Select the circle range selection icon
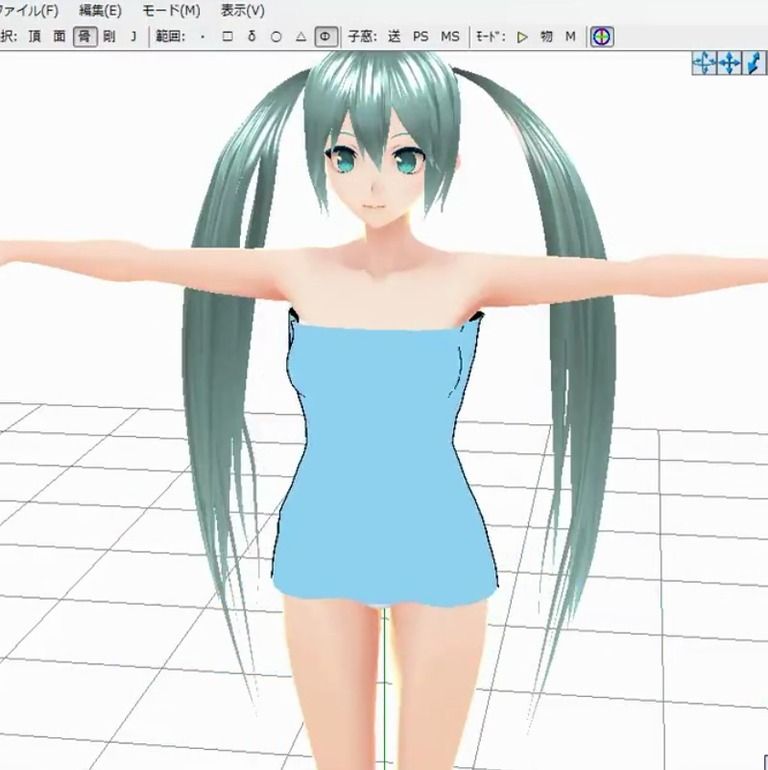Image resolution: width=768 pixels, height=770 pixels. [276, 37]
